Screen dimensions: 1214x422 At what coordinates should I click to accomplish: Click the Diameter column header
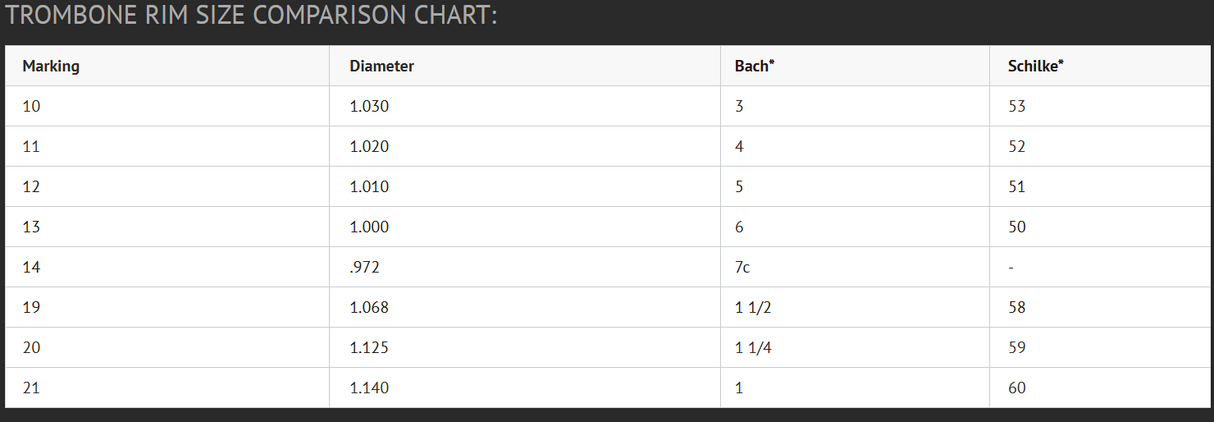382,66
